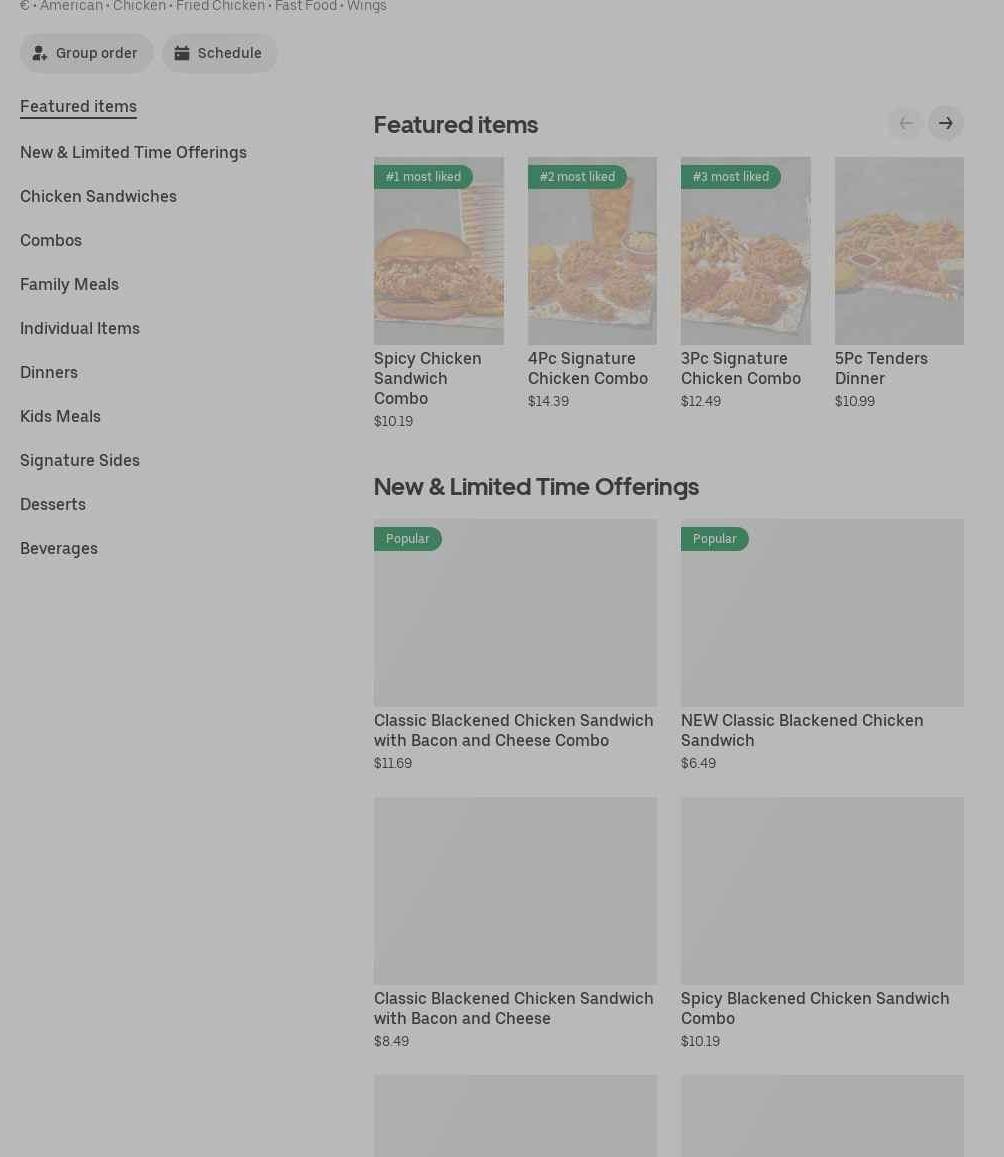Select Featured items in the sidebar menu

click(x=78, y=106)
